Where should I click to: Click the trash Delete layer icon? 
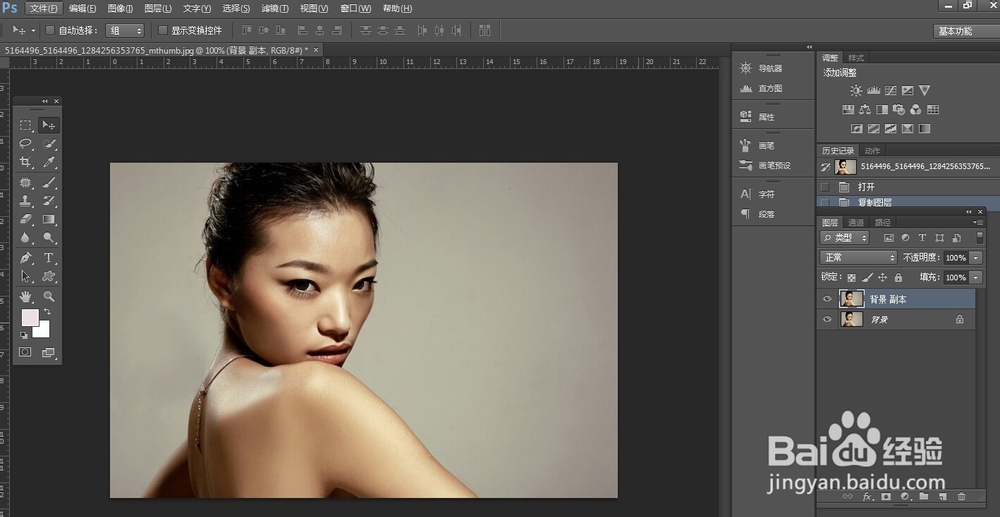click(961, 496)
